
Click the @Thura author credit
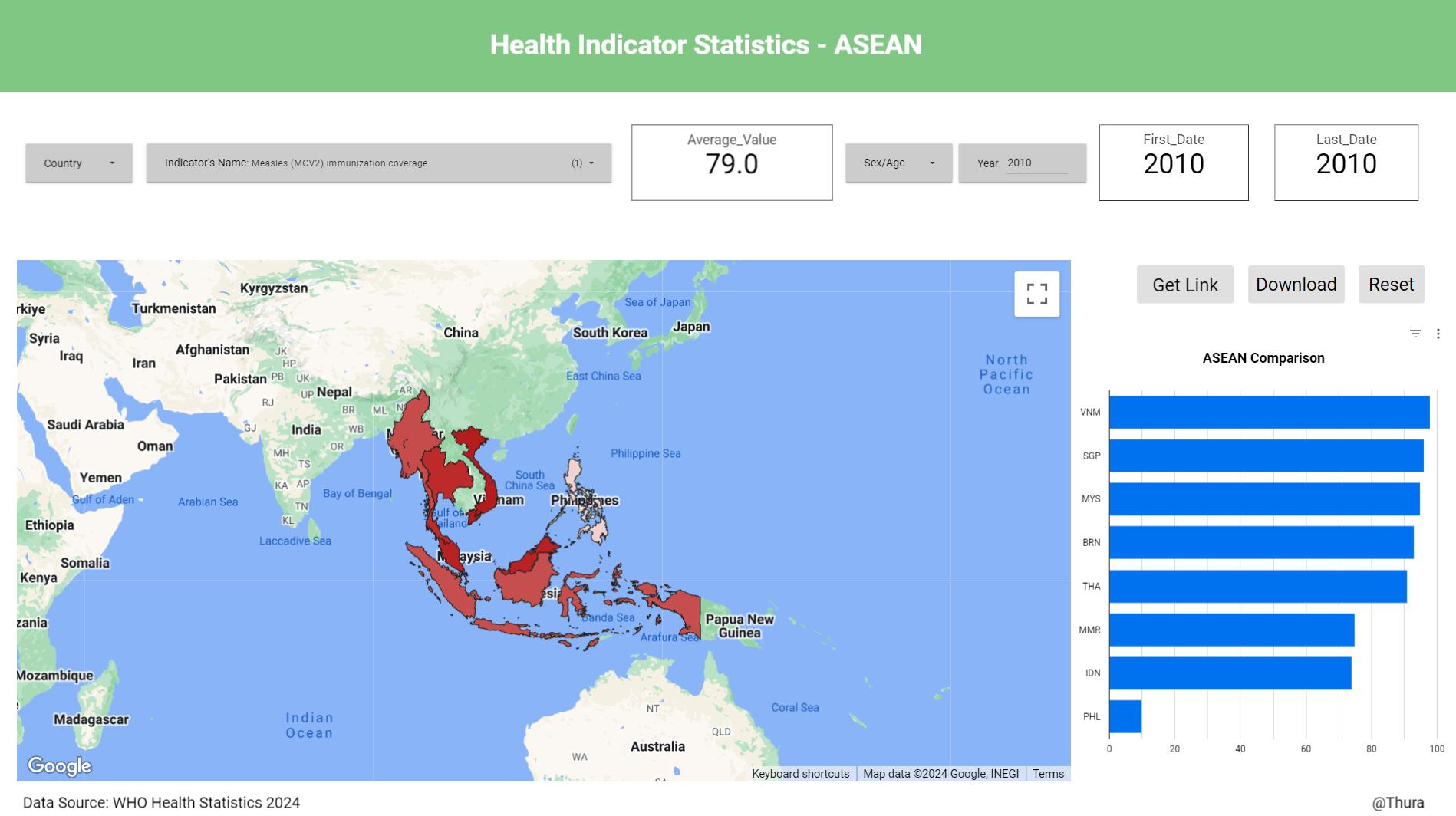[x=1398, y=802]
